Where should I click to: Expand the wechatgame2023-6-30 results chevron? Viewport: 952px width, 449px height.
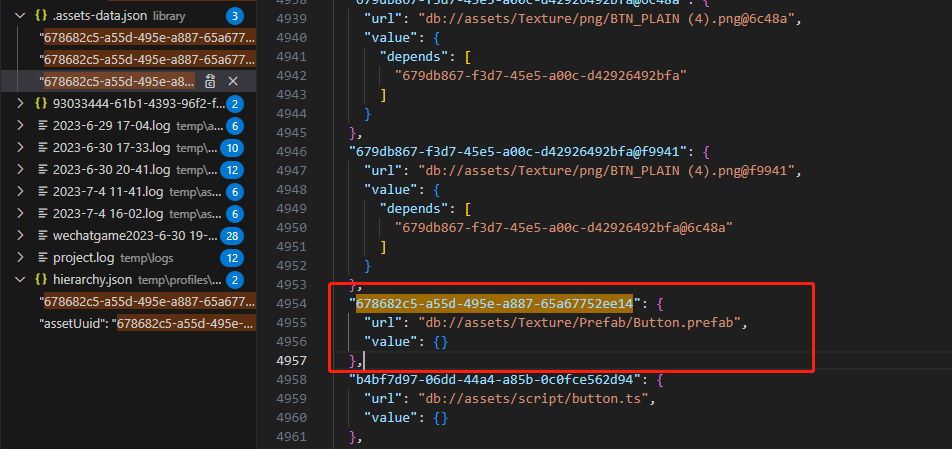21,235
